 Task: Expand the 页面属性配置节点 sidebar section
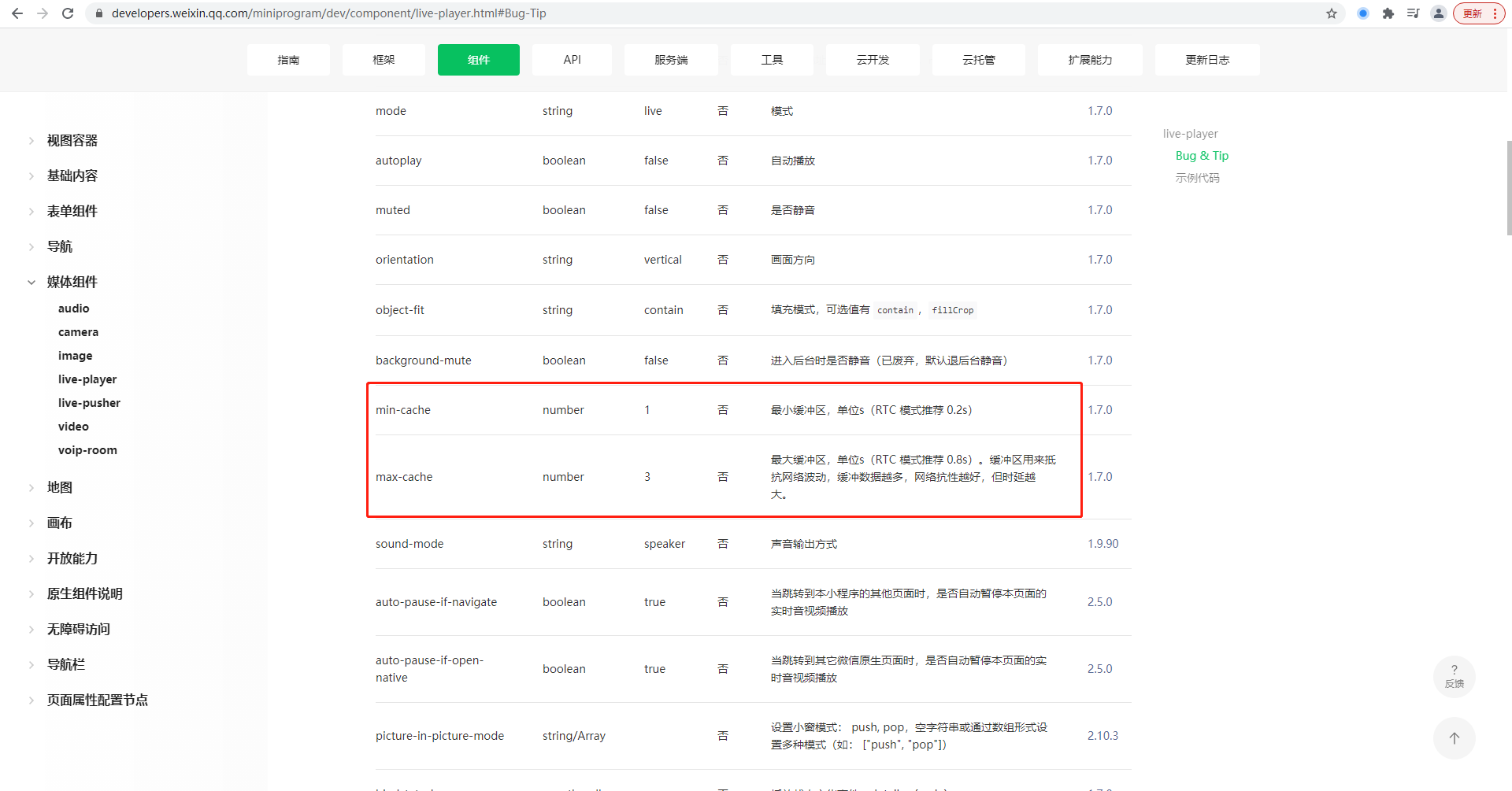98,700
